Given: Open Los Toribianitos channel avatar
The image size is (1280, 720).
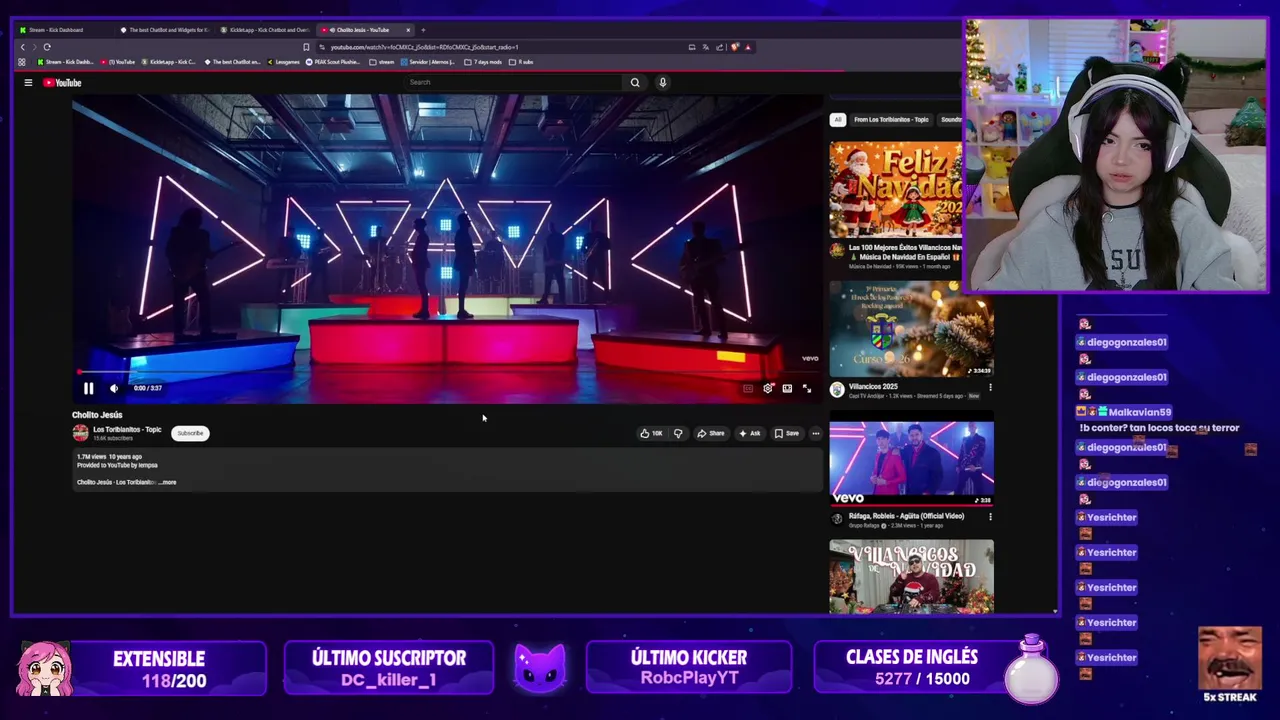Looking at the screenshot, I should pyautogui.click(x=80, y=433).
